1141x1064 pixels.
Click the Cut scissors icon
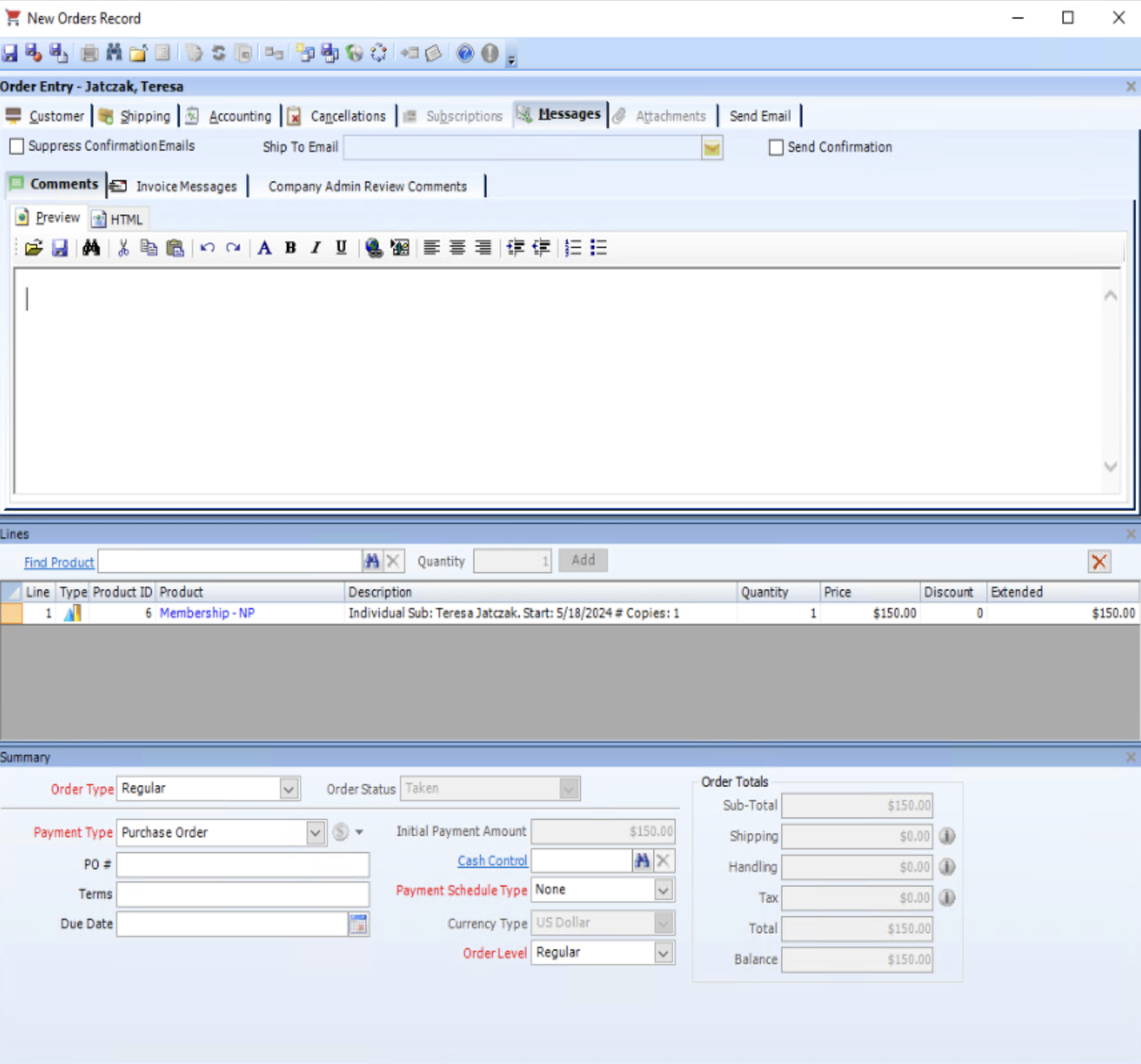(x=123, y=248)
